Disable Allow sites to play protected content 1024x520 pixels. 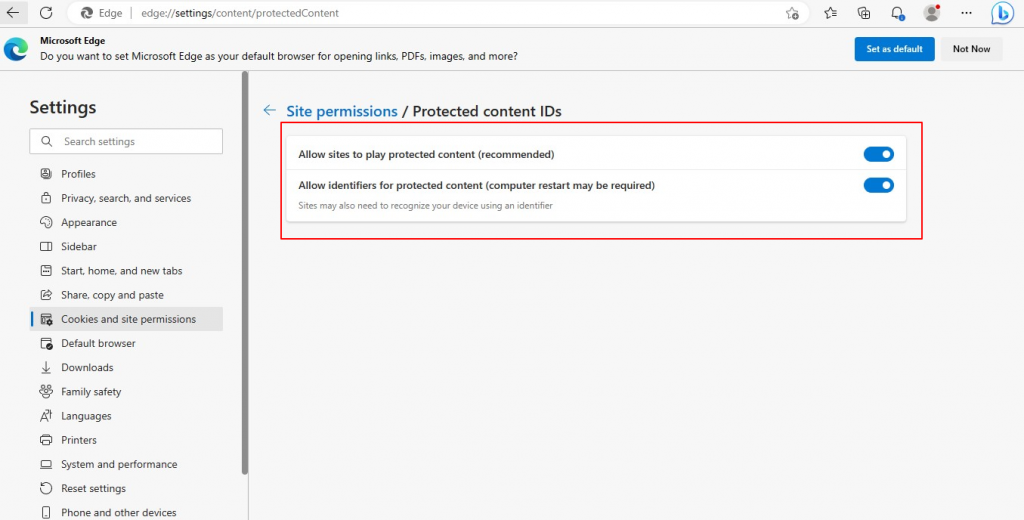pyautogui.click(x=878, y=154)
